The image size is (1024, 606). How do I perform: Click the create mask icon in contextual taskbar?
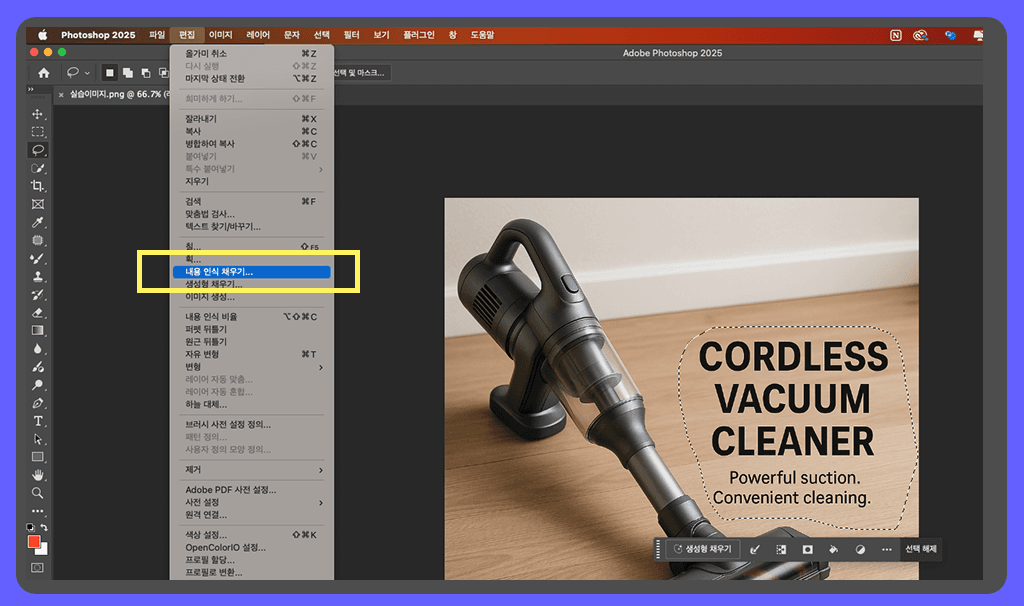pyautogui.click(x=808, y=550)
